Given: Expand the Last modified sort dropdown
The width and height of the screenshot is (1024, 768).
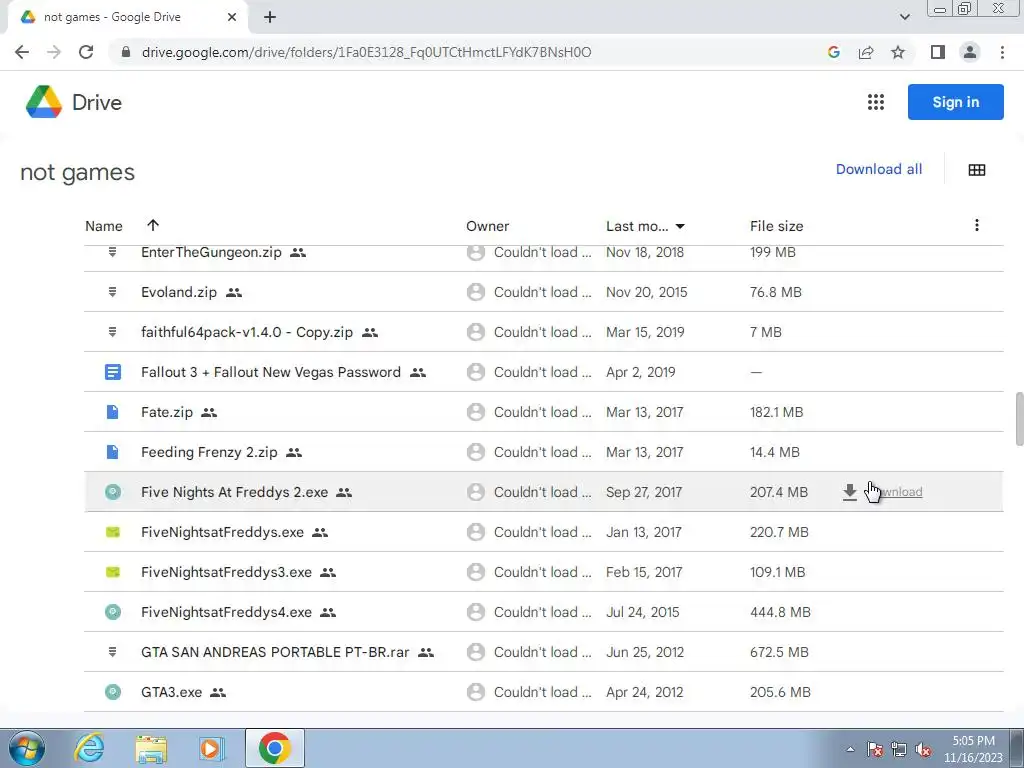Looking at the screenshot, I should 680,227.
